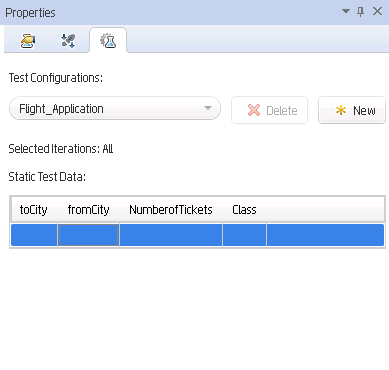Close the Properties panel
This screenshot has height=370, width=389.
[377, 11]
